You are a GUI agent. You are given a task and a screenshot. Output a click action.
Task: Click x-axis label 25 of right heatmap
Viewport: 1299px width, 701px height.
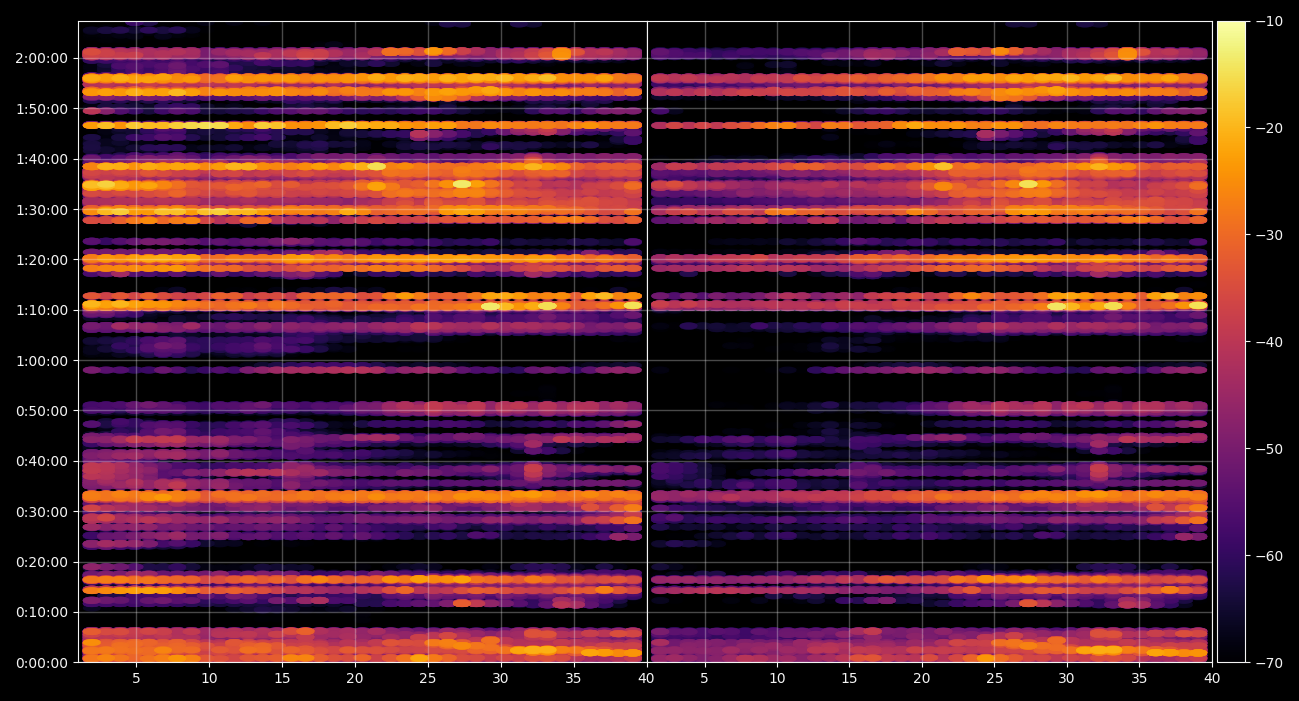coord(995,679)
